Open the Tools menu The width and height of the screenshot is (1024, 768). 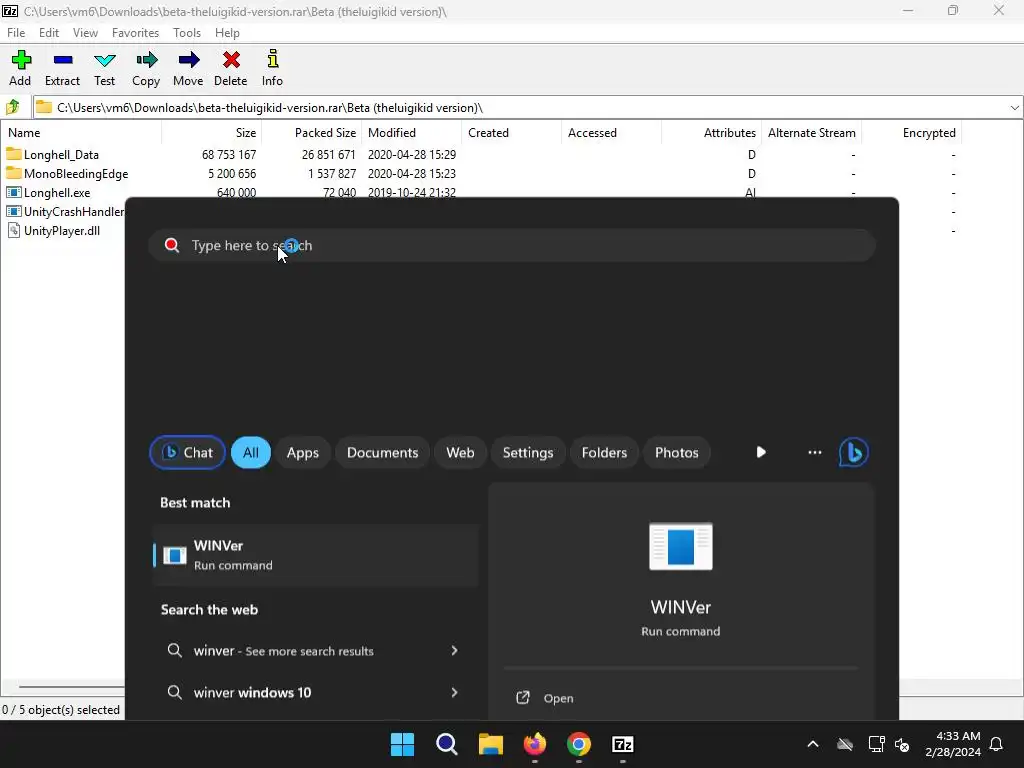[x=187, y=33]
